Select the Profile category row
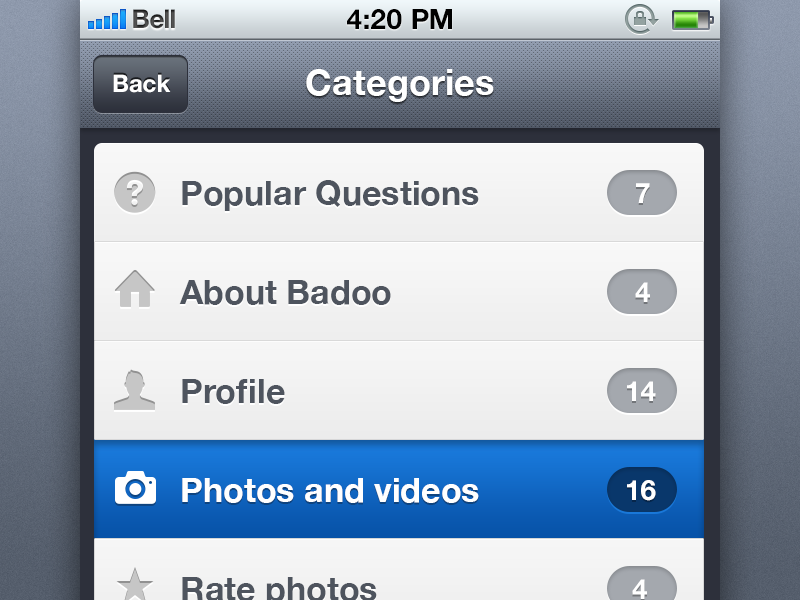 click(233, 391)
